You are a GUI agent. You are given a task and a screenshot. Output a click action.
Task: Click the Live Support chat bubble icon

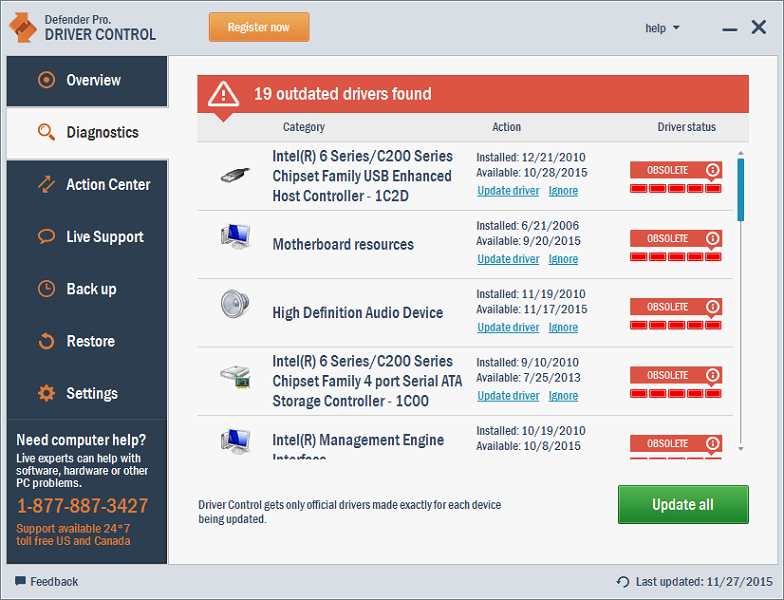pos(46,237)
